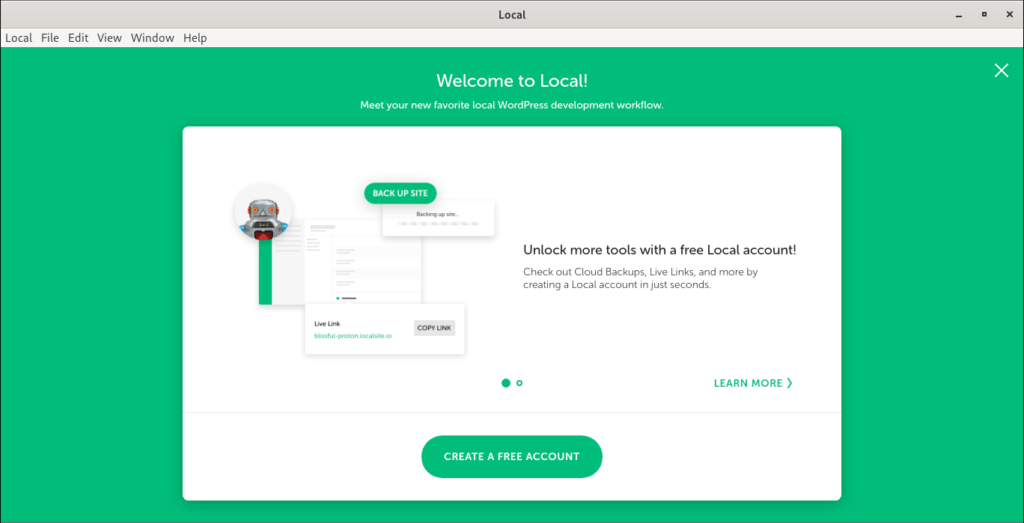Select the first carousel dot

click(x=505, y=383)
